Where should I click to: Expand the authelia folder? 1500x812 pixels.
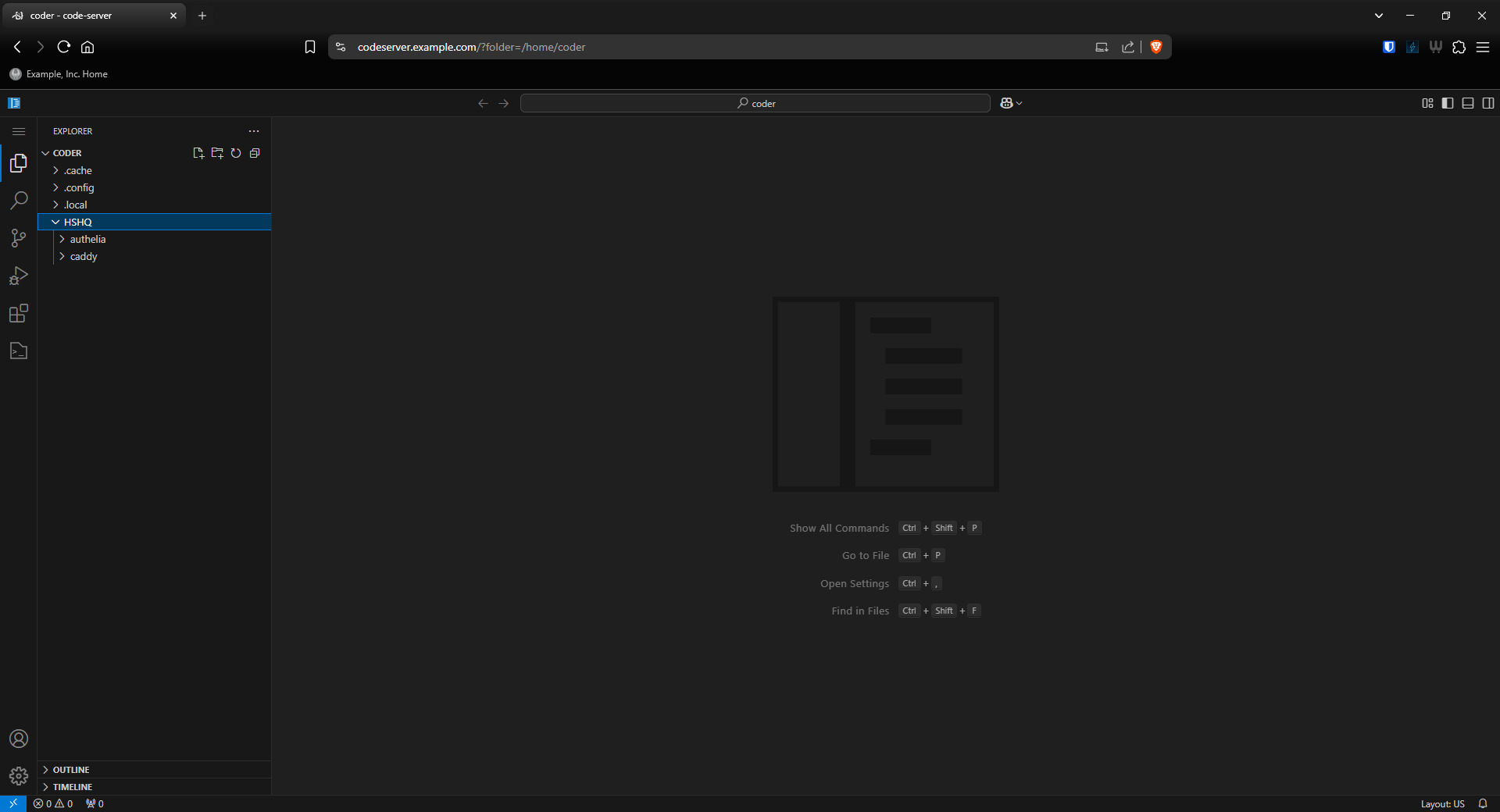(87, 239)
